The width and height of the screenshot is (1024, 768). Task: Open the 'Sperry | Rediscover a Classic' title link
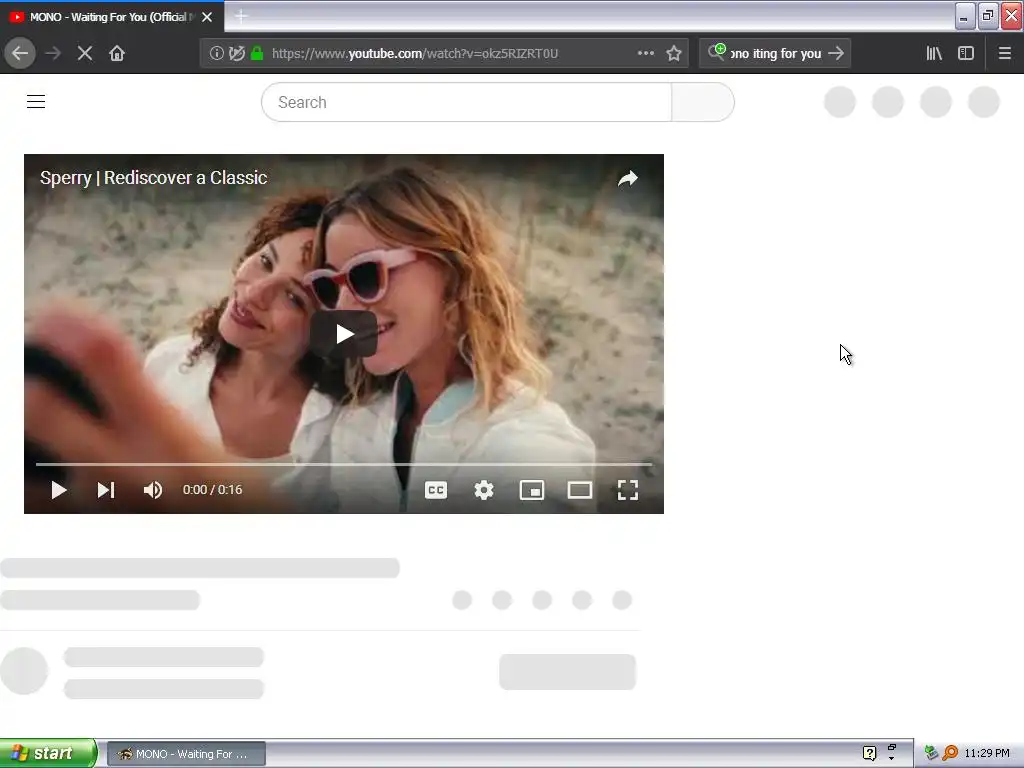pos(153,178)
